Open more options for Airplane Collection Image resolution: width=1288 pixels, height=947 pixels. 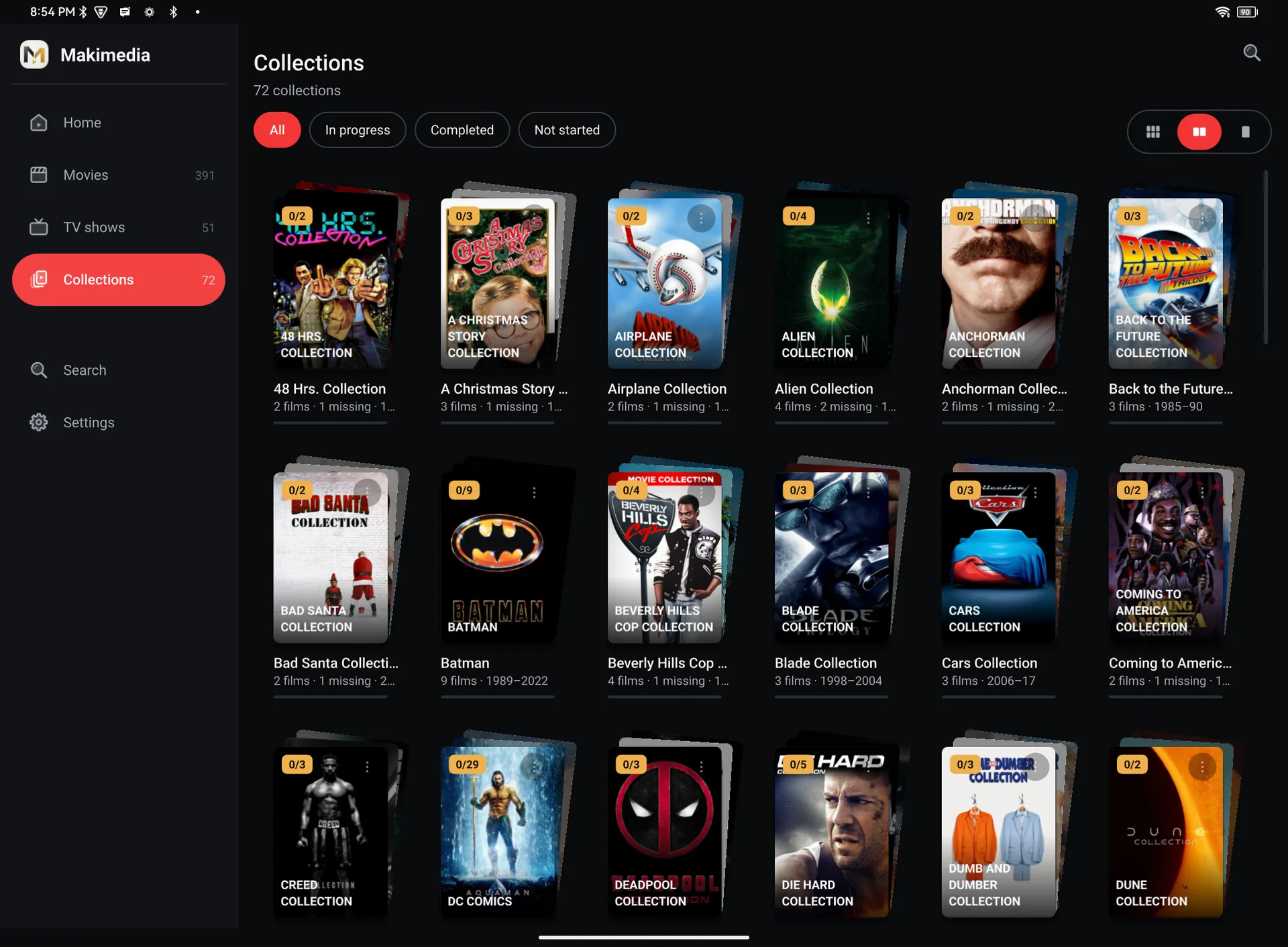click(701, 218)
